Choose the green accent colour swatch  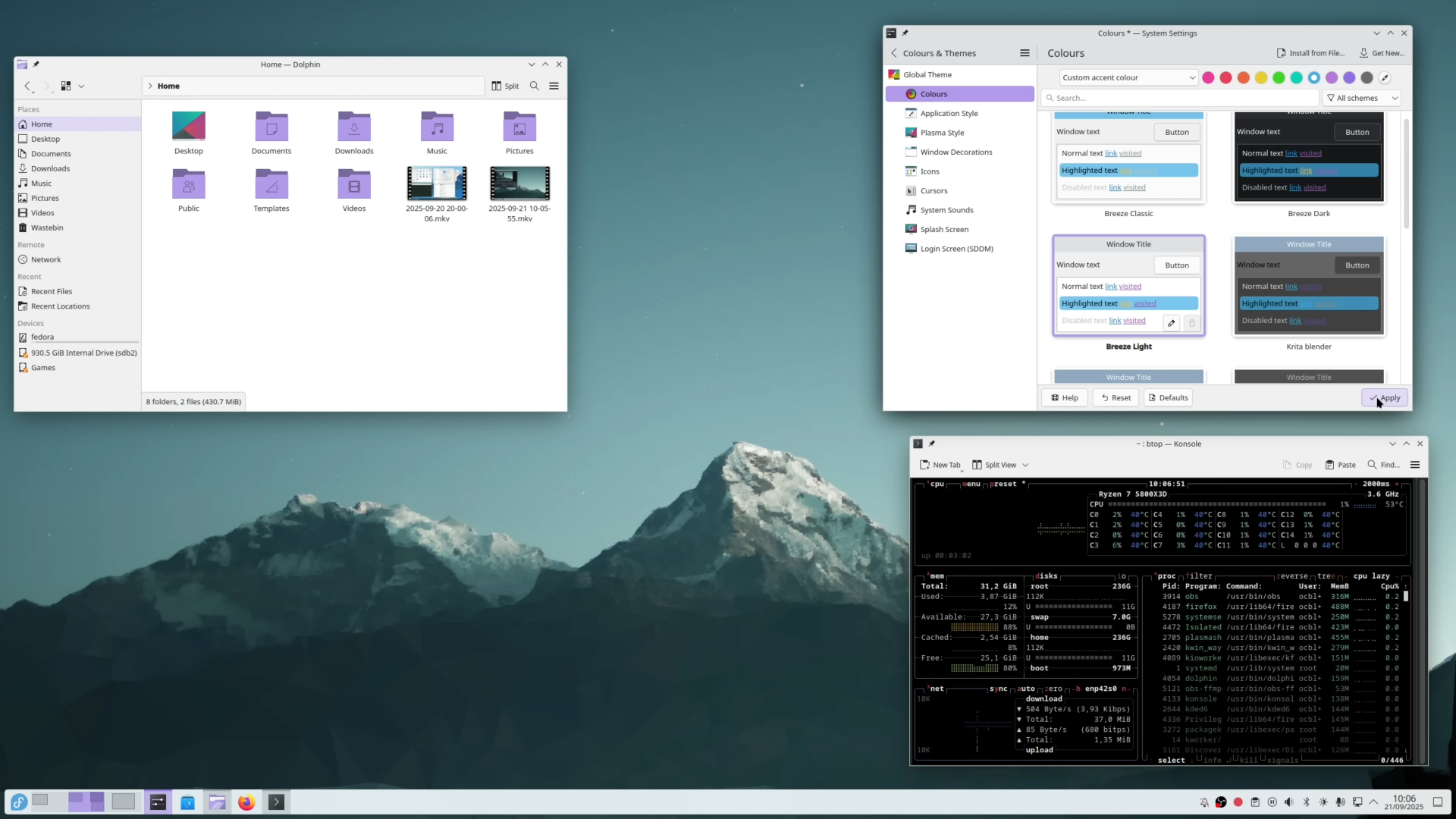tap(1279, 78)
